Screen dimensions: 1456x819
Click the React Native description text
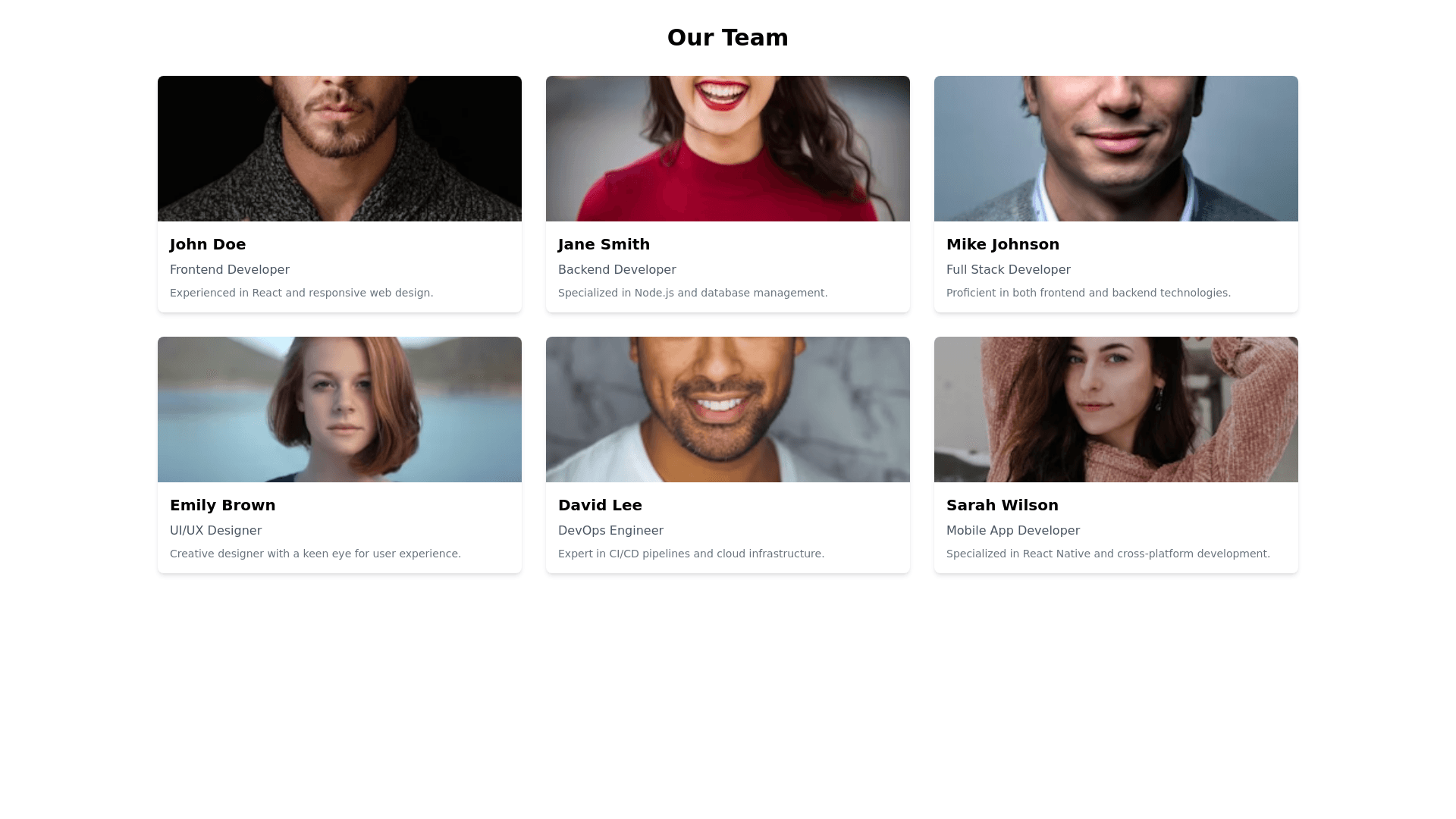1108,554
